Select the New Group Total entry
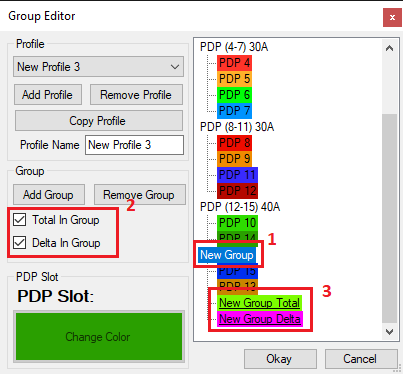The image size is (403, 374). 259,303
